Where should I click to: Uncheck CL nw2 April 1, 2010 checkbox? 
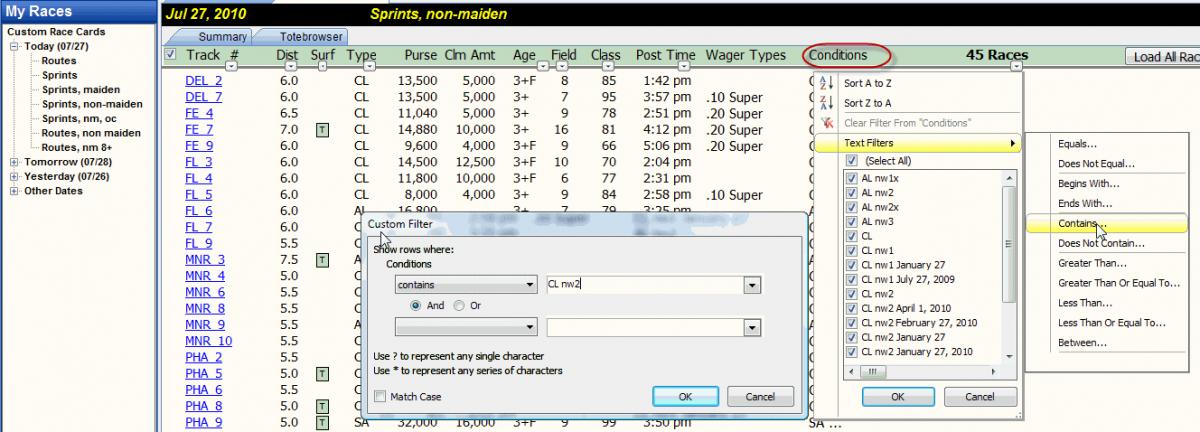click(x=852, y=309)
